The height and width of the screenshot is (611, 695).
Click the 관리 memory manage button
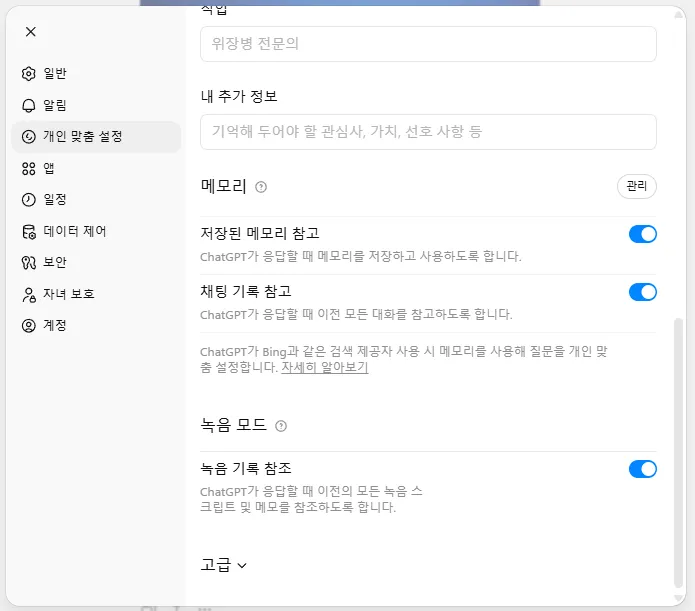coord(636,186)
